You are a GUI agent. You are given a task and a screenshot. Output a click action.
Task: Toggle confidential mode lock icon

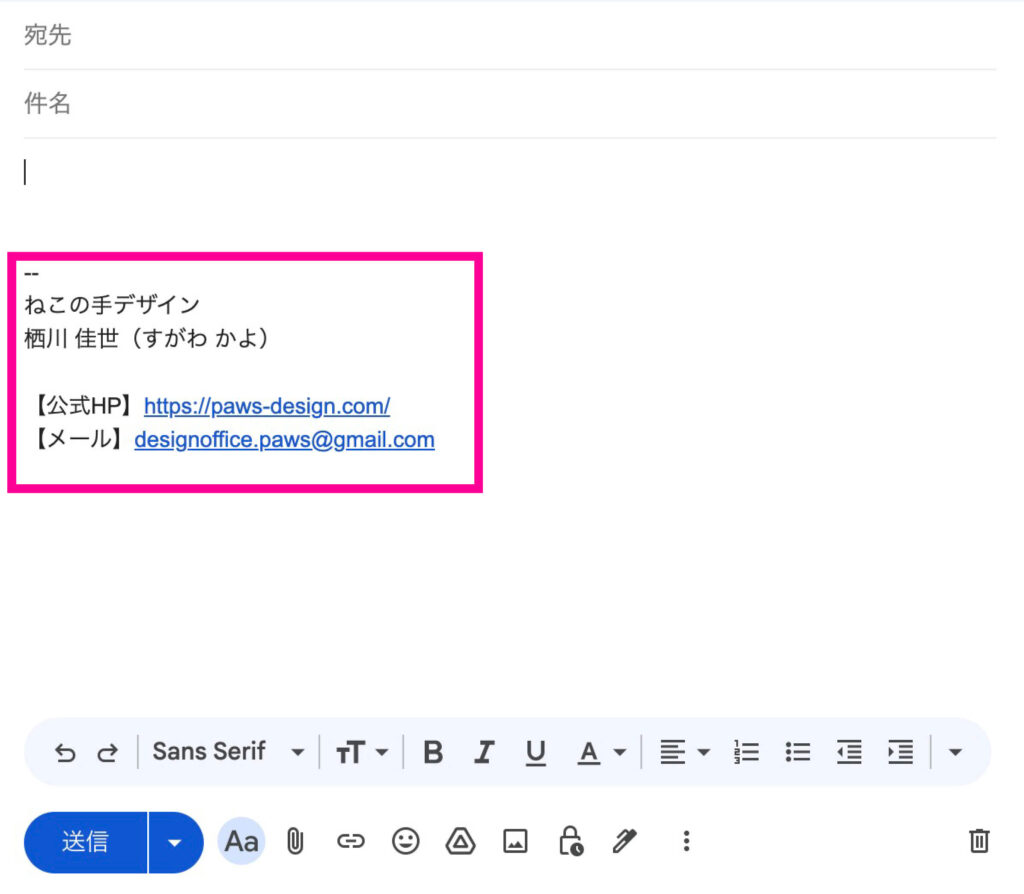570,841
